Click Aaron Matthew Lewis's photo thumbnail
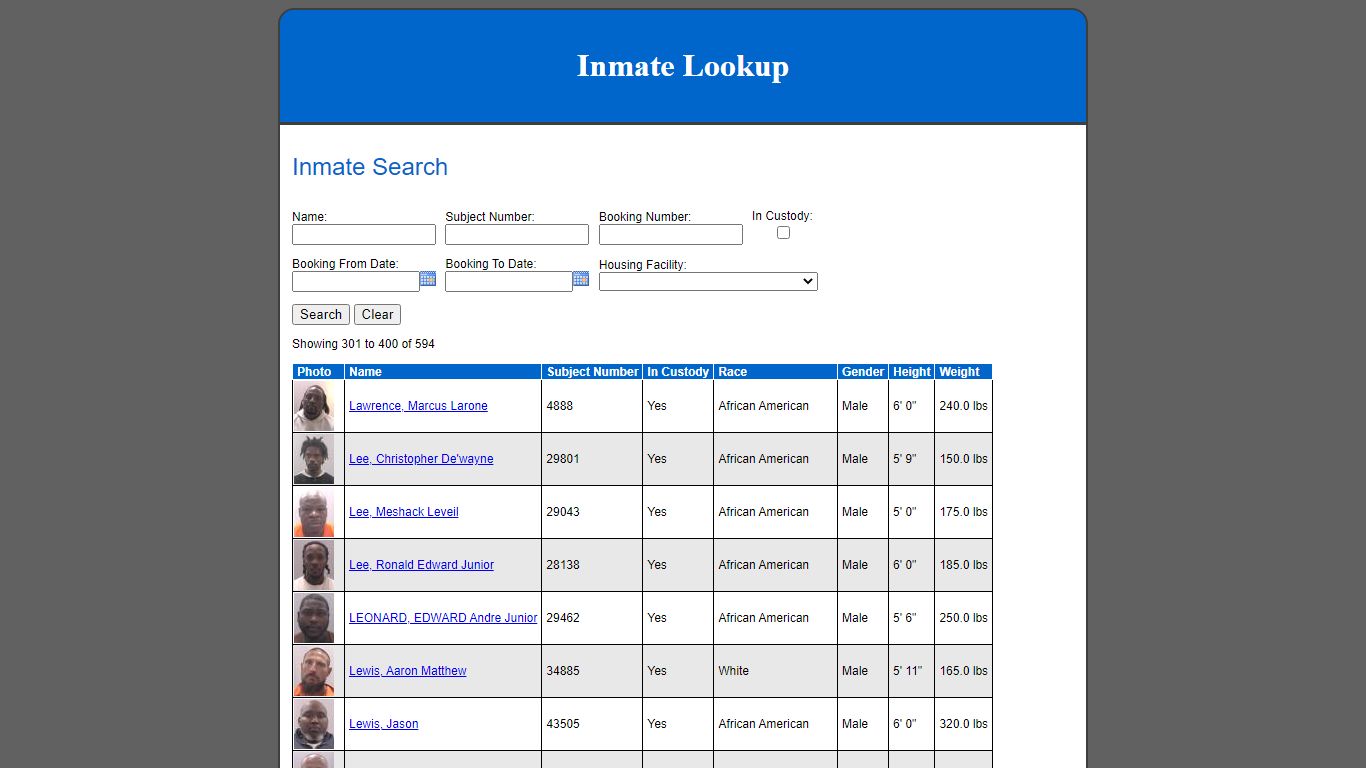Viewport: 1366px width, 768px height. [x=314, y=671]
